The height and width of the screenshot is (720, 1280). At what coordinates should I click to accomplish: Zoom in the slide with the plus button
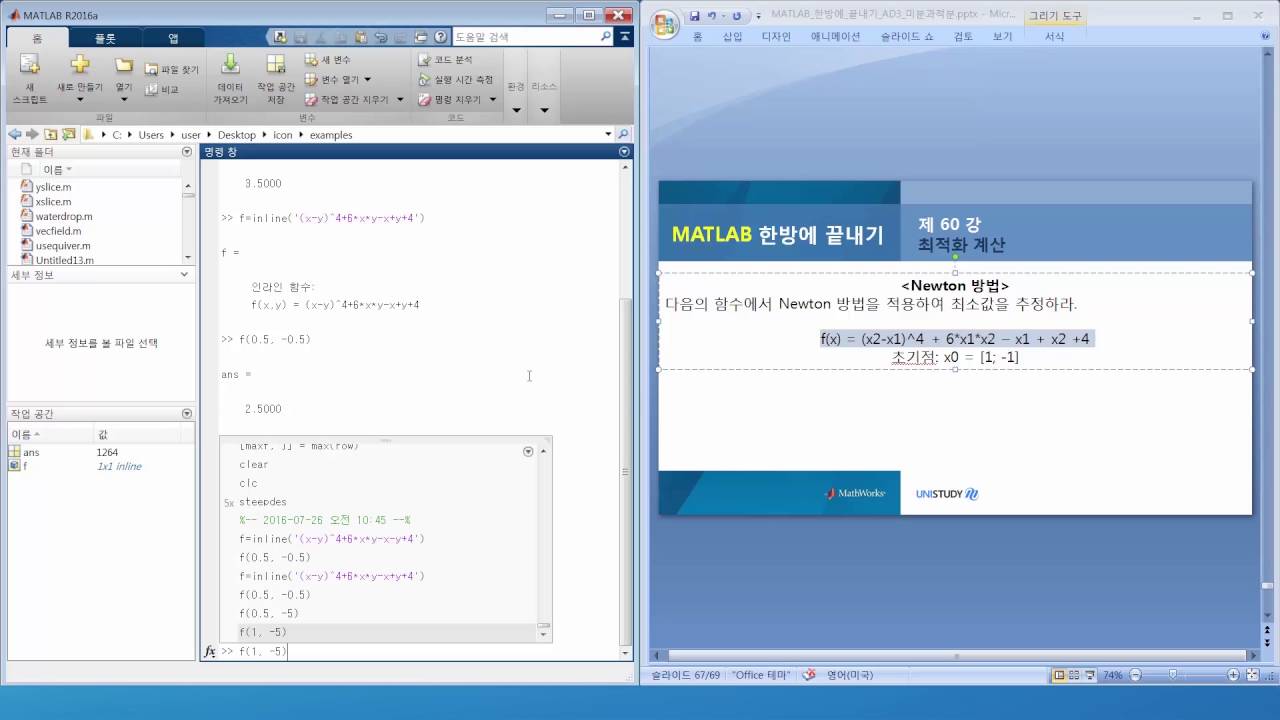pyautogui.click(x=1233, y=675)
